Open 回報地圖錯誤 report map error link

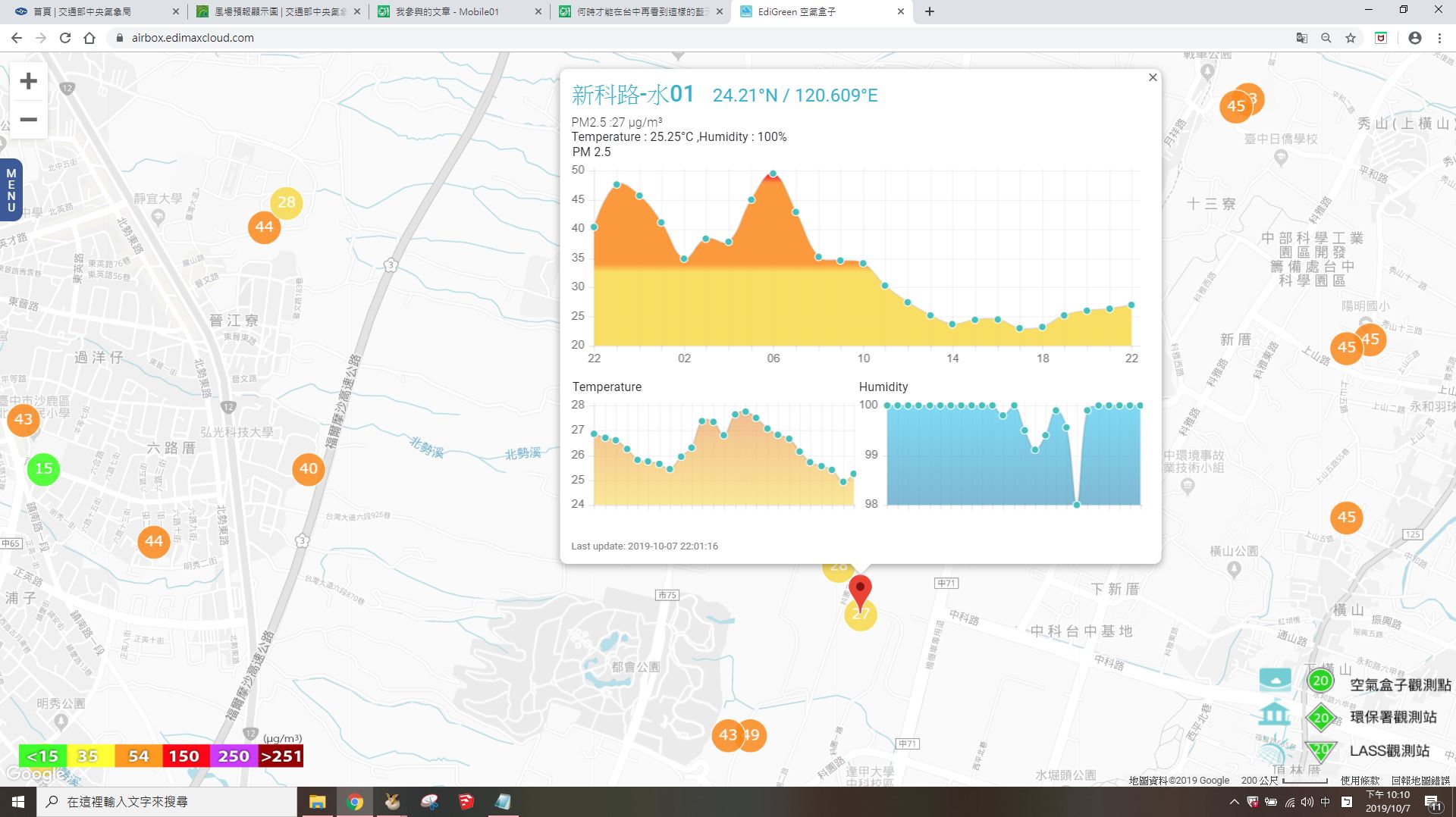click(x=1420, y=780)
